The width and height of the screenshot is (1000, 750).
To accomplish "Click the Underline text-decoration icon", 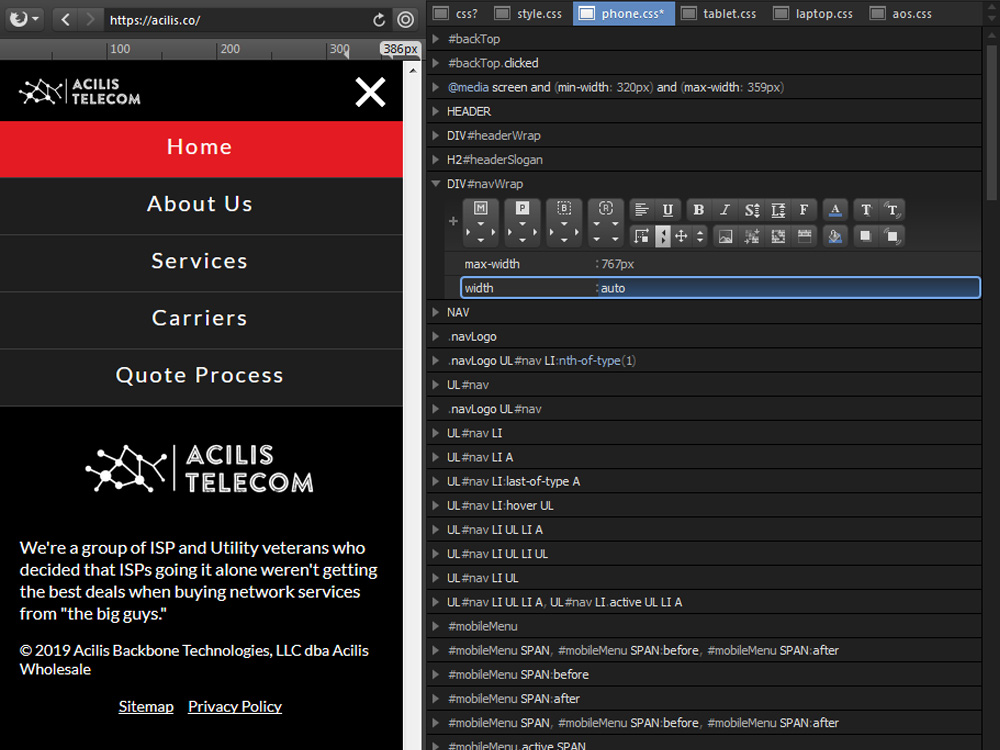I will coord(668,210).
